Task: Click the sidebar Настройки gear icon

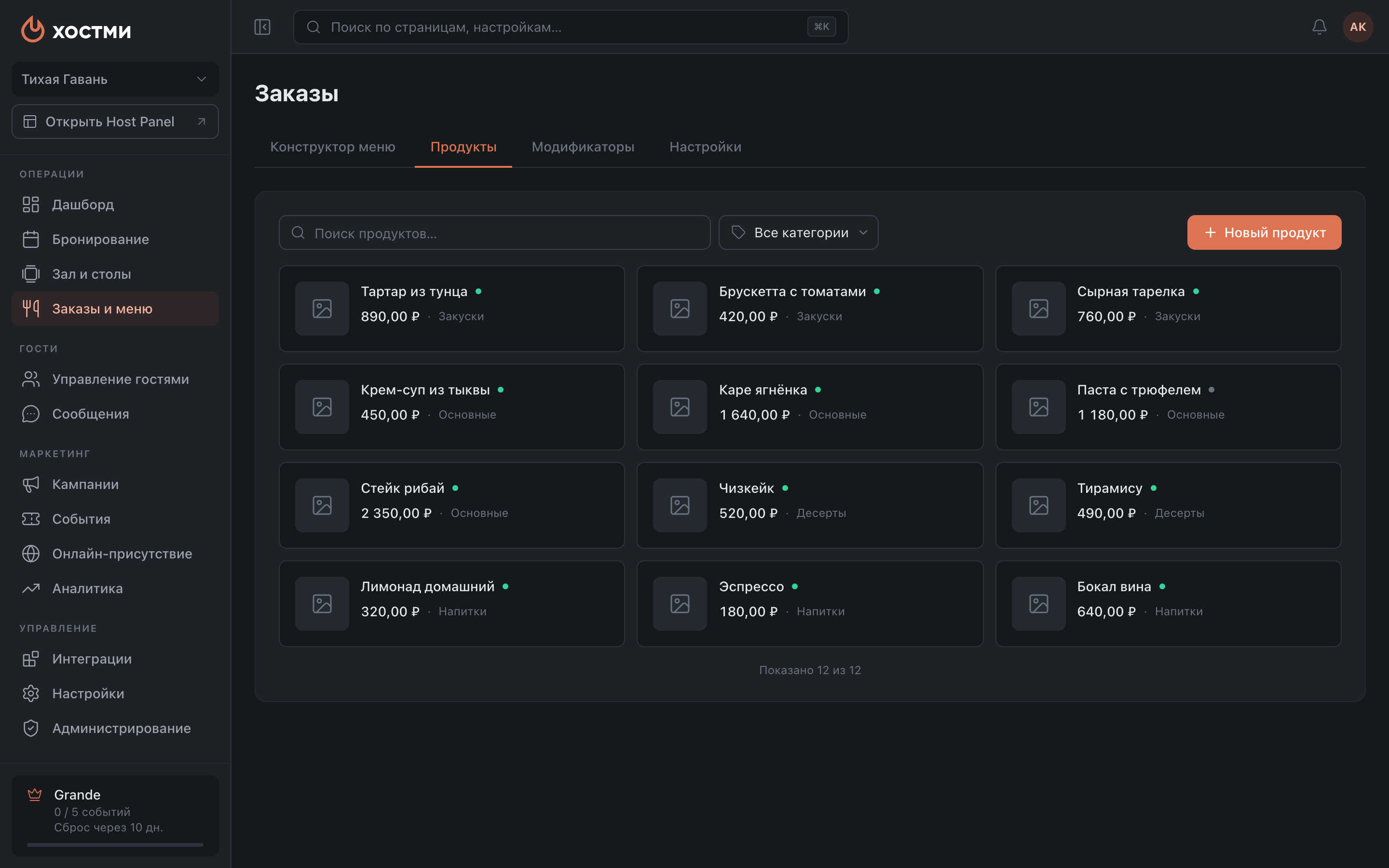Action: [31, 693]
